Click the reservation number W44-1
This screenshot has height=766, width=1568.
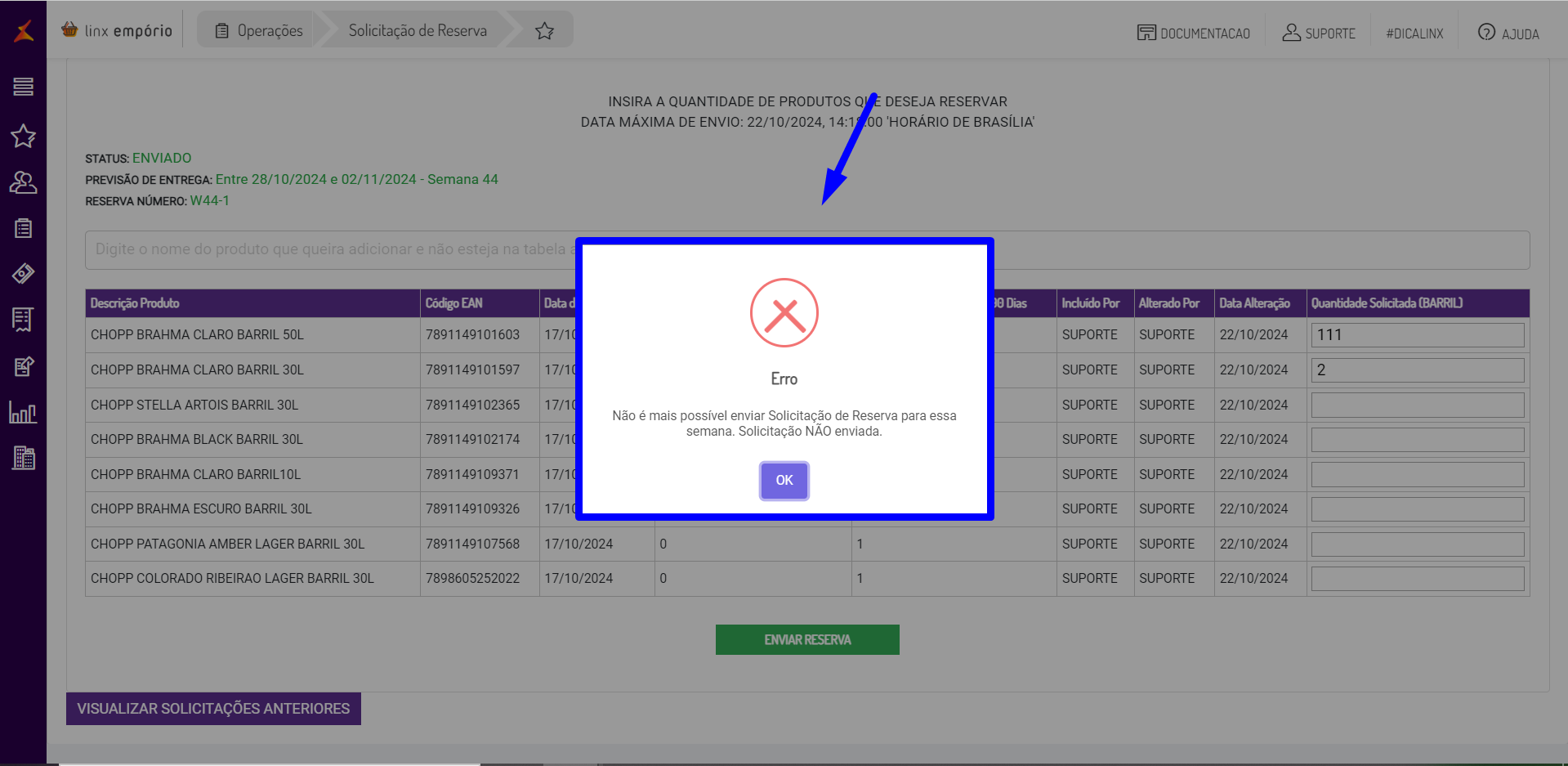210,201
